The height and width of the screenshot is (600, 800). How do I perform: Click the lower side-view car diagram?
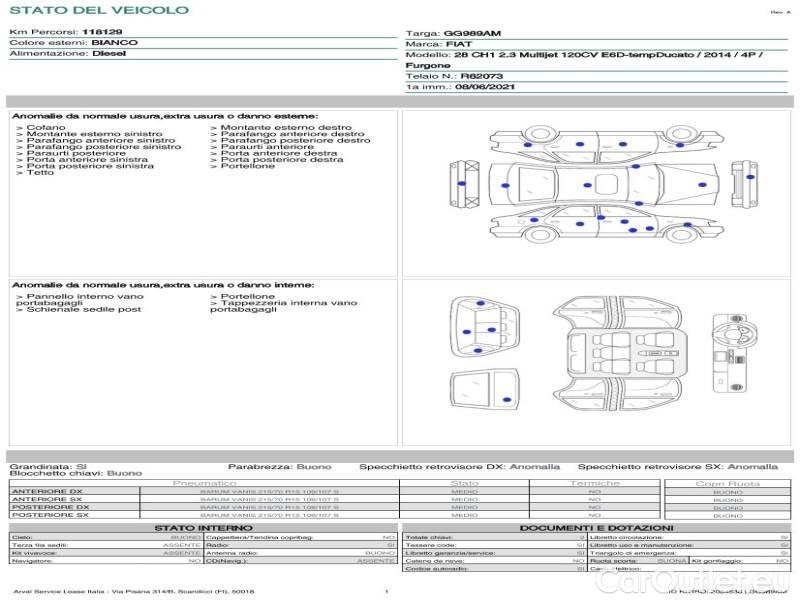coord(598,226)
